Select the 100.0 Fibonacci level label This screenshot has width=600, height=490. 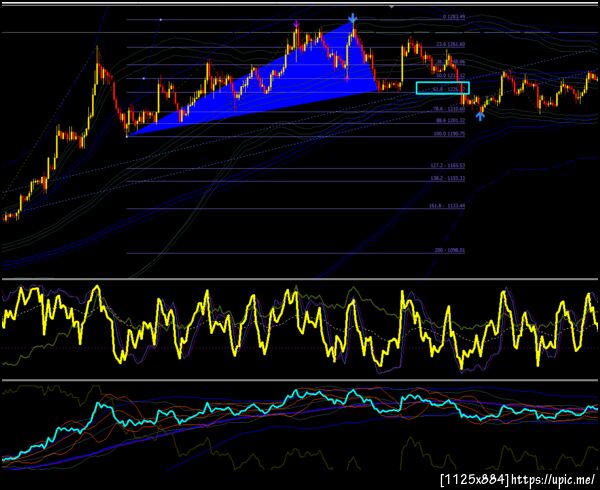point(449,134)
